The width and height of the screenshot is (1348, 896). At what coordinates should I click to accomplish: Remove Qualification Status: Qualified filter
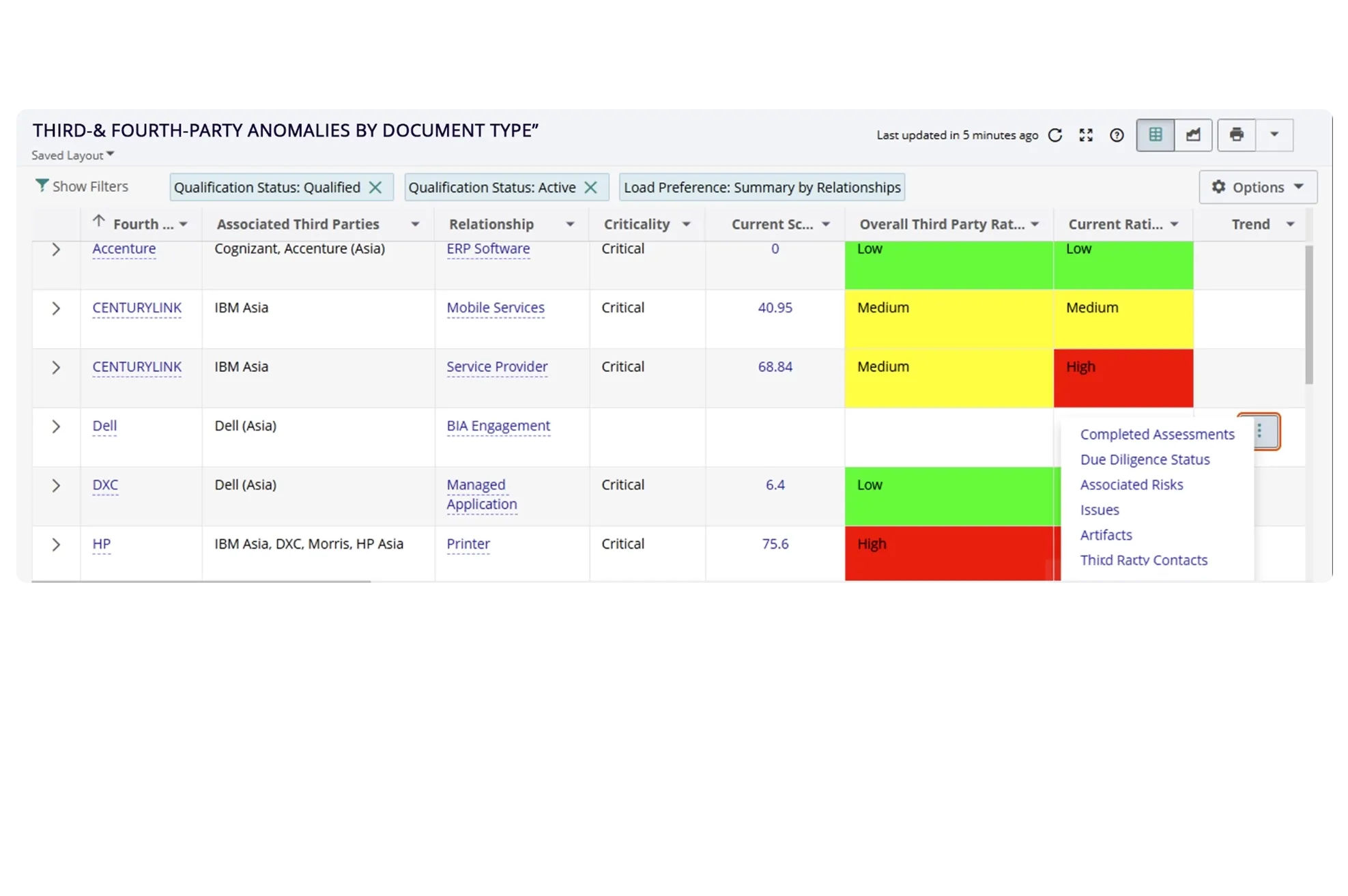tap(375, 187)
